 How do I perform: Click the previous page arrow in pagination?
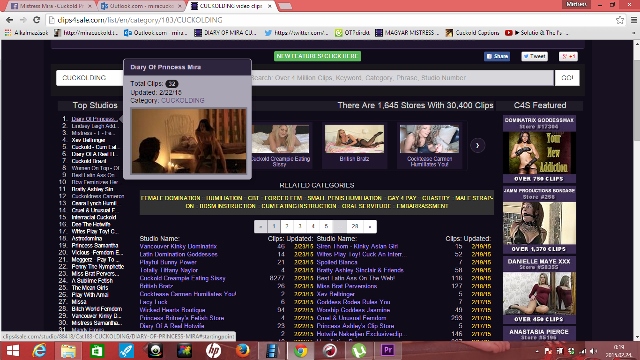[260, 226]
